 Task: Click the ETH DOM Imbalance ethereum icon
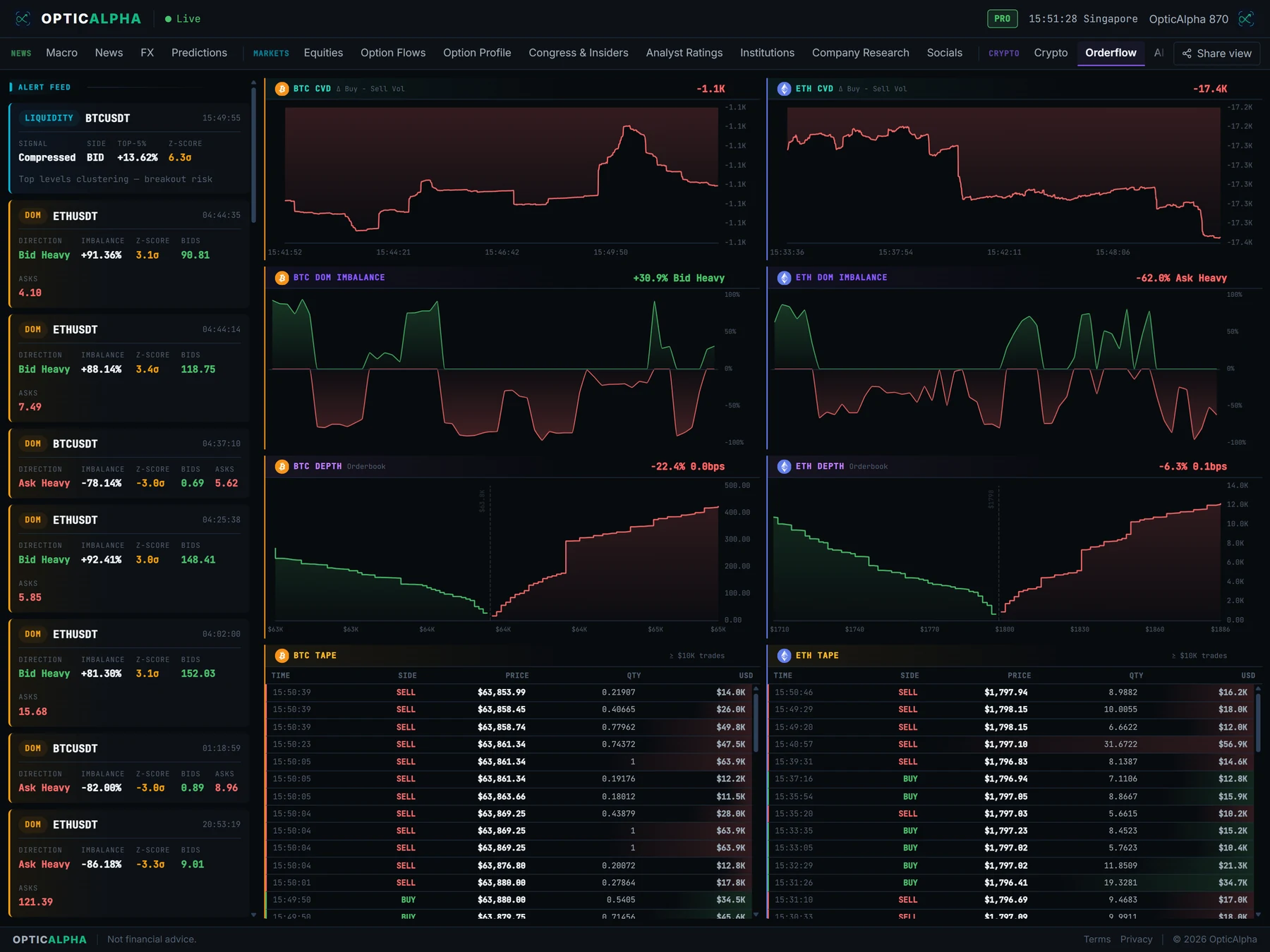pos(784,278)
